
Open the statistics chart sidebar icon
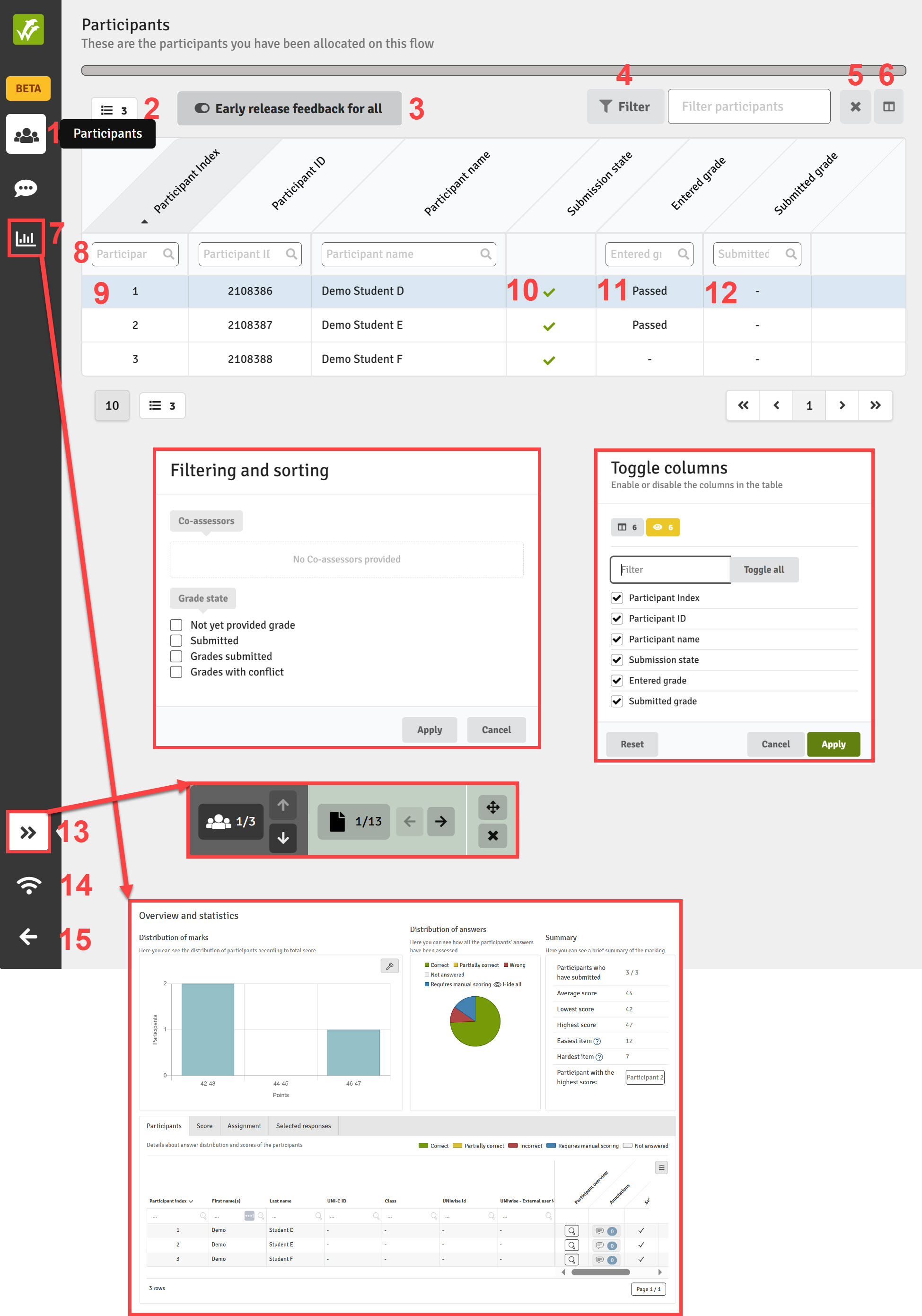tap(26, 238)
